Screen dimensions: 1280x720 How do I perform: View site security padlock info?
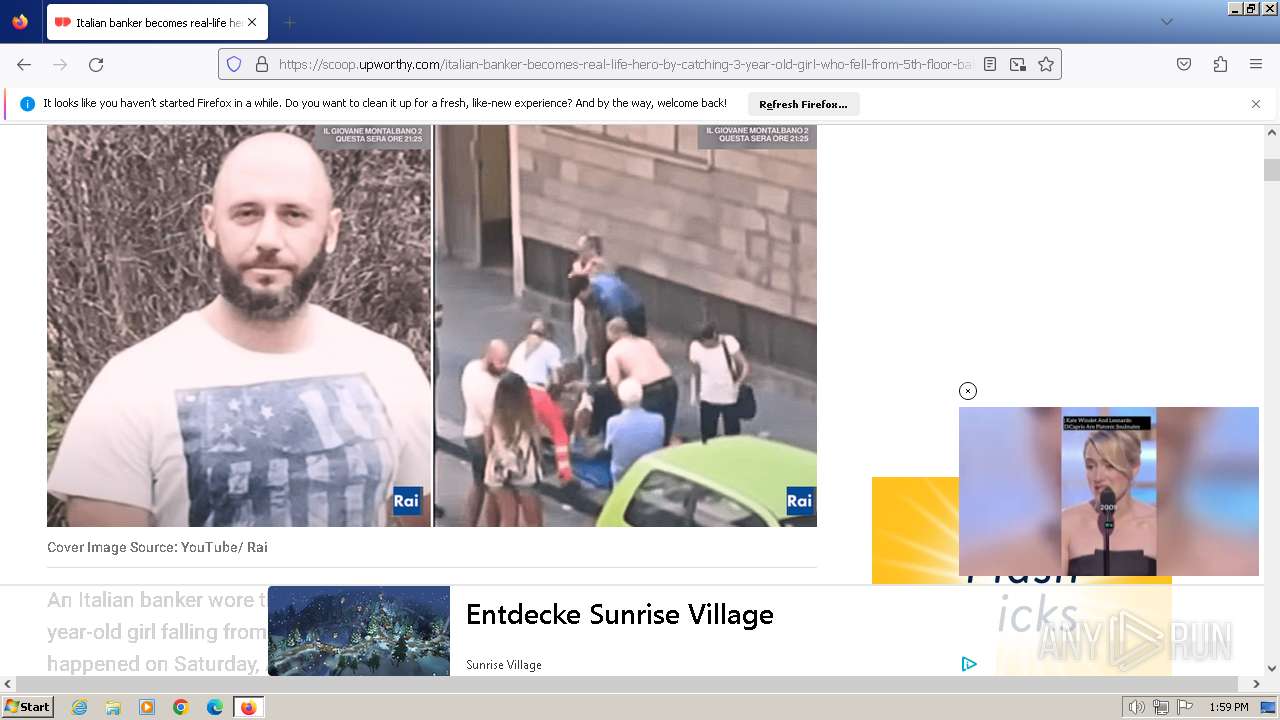262,64
